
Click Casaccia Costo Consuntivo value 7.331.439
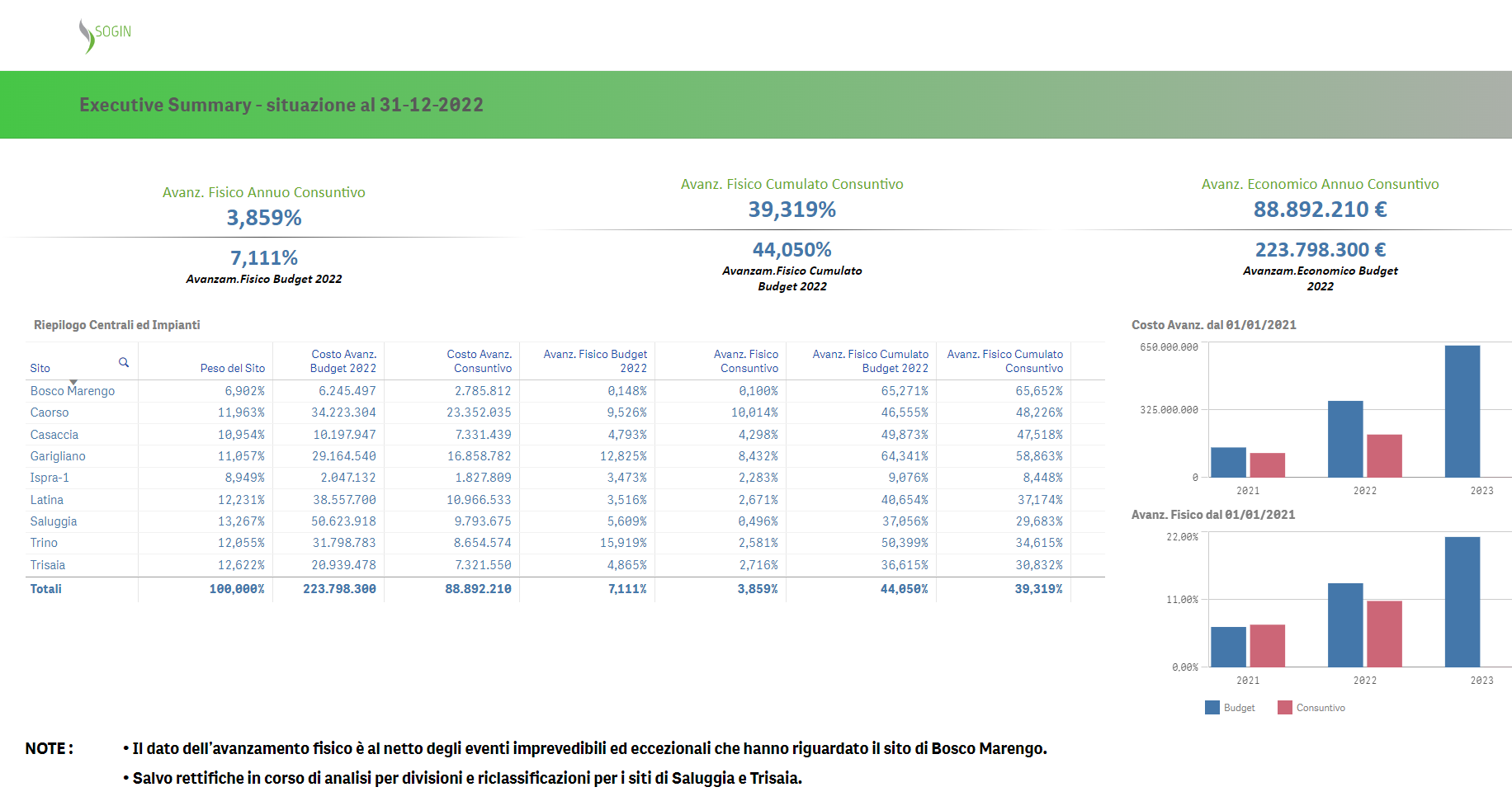point(484,435)
